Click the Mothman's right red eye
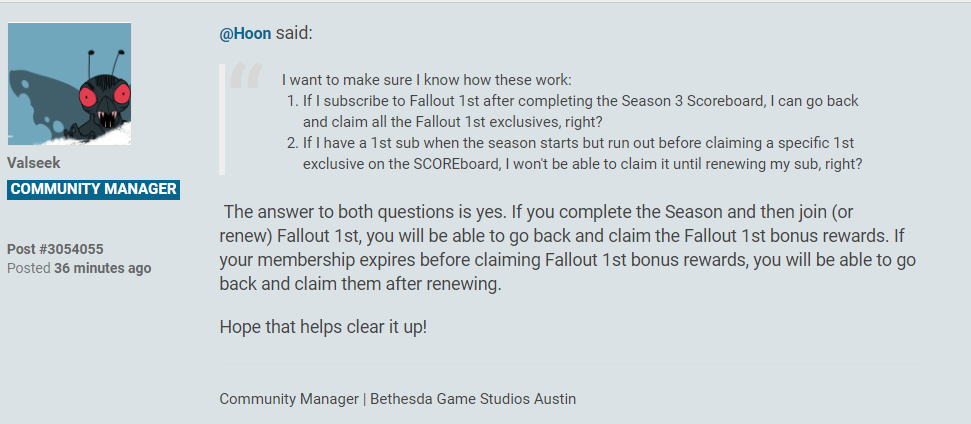Screen dimensions: 971x424 pyautogui.click(x=121, y=93)
